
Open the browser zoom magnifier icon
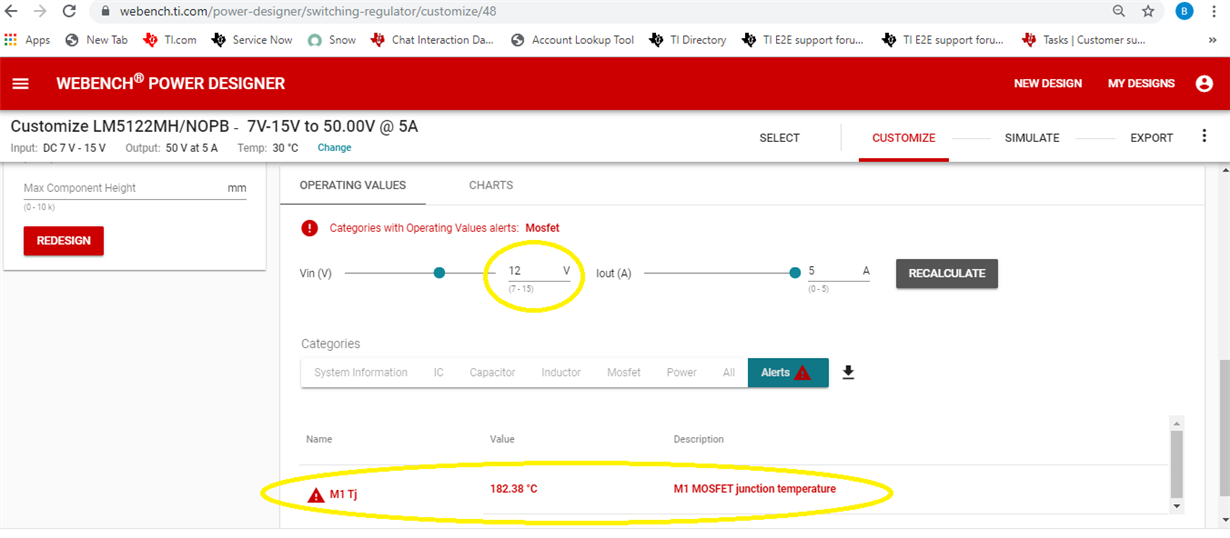pyautogui.click(x=1119, y=11)
